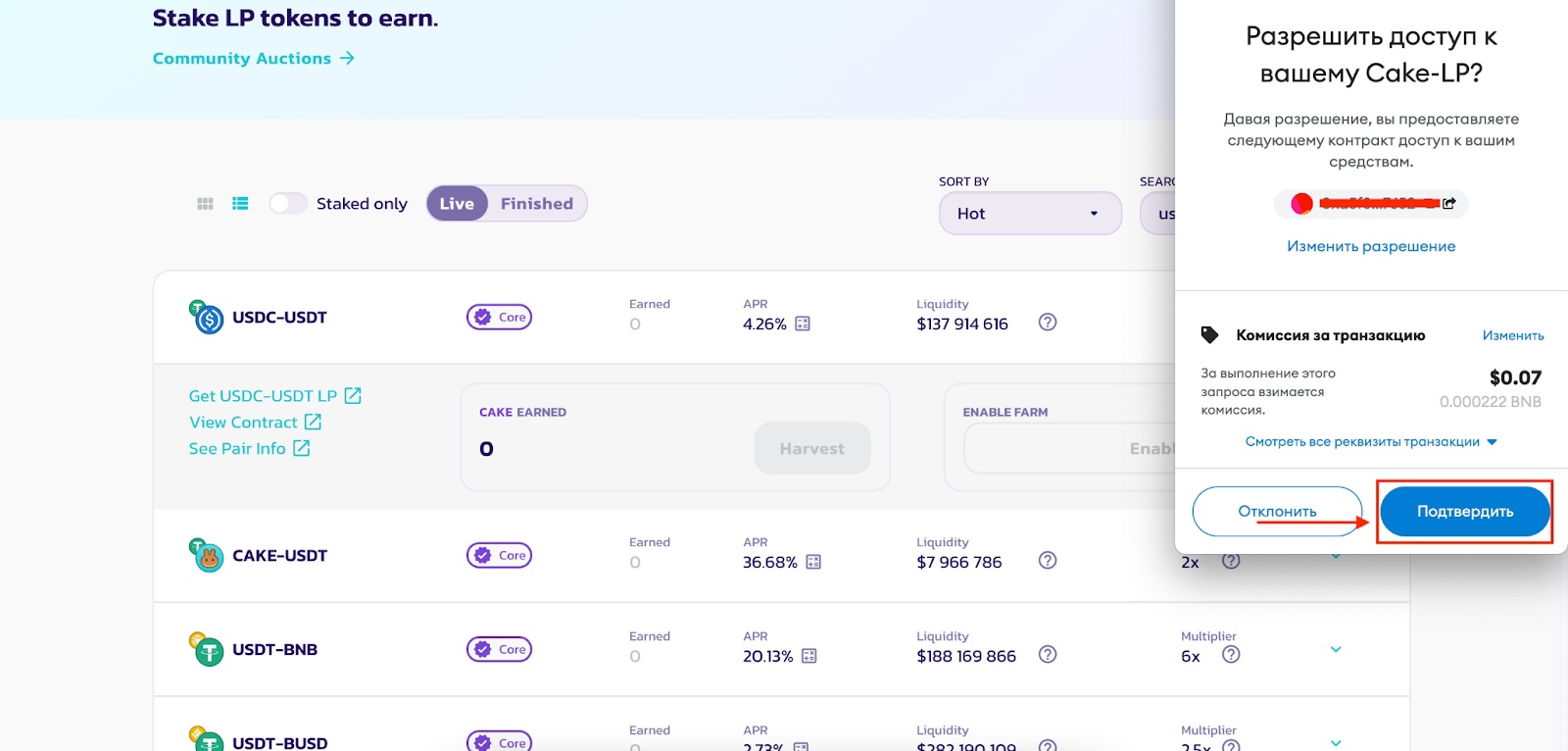Expand Смотреть все реквизиты транзакции
The width and height of the screenshot is (1568, 751).
pyautogui.click(x=1371, y=442)
